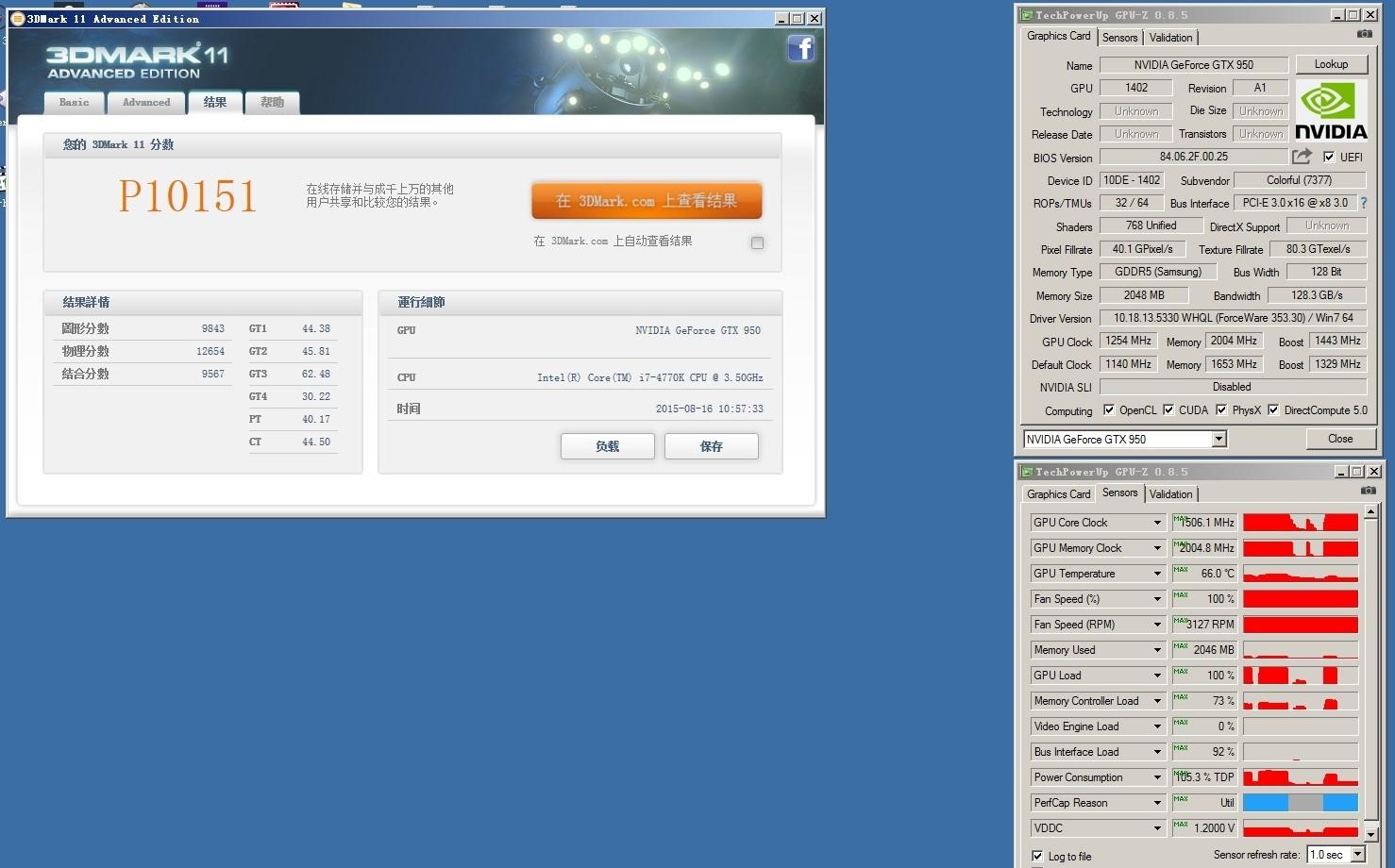Toggle the DirectCompute 5.0 checkbox
Image resolution: width=1395 pixels, height=868 pixels.
[x=1273, y=409]
